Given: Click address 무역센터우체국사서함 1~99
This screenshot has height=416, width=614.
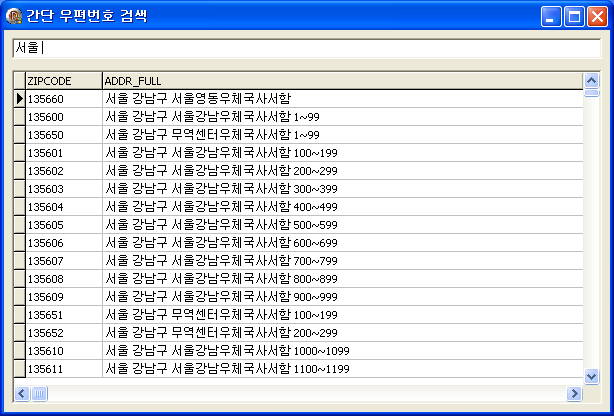Looking at the screenshot, I should [343, 135].
